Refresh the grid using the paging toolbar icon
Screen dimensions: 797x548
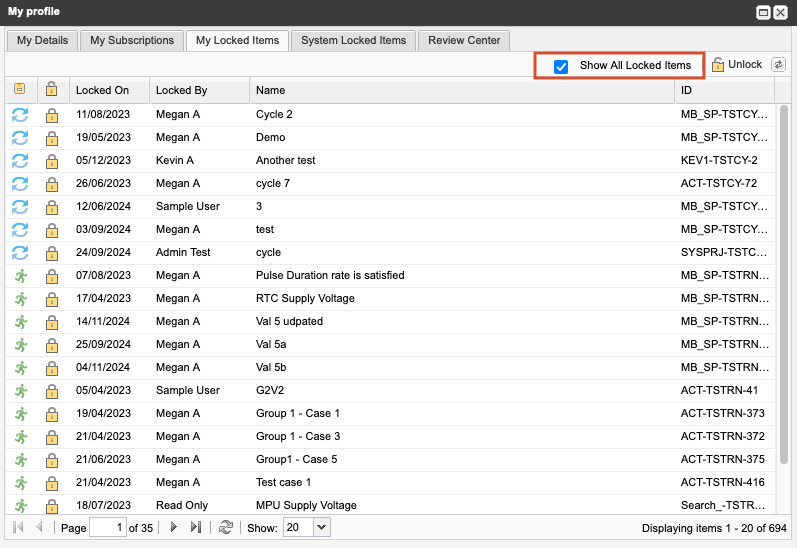[226, 527]
